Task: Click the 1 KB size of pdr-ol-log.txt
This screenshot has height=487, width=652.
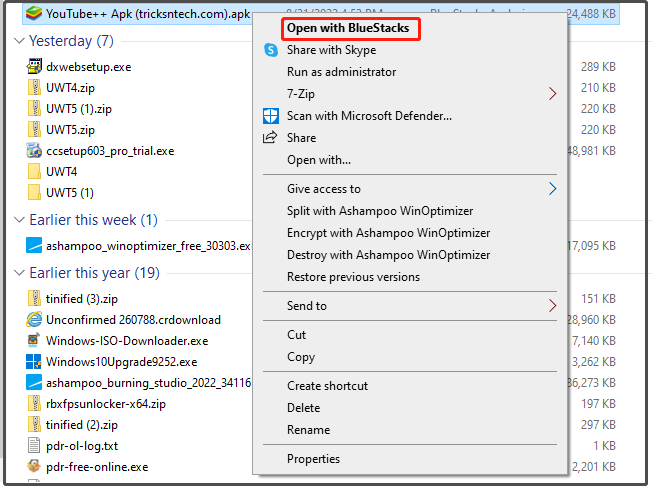Action: [x=604, y=446]
